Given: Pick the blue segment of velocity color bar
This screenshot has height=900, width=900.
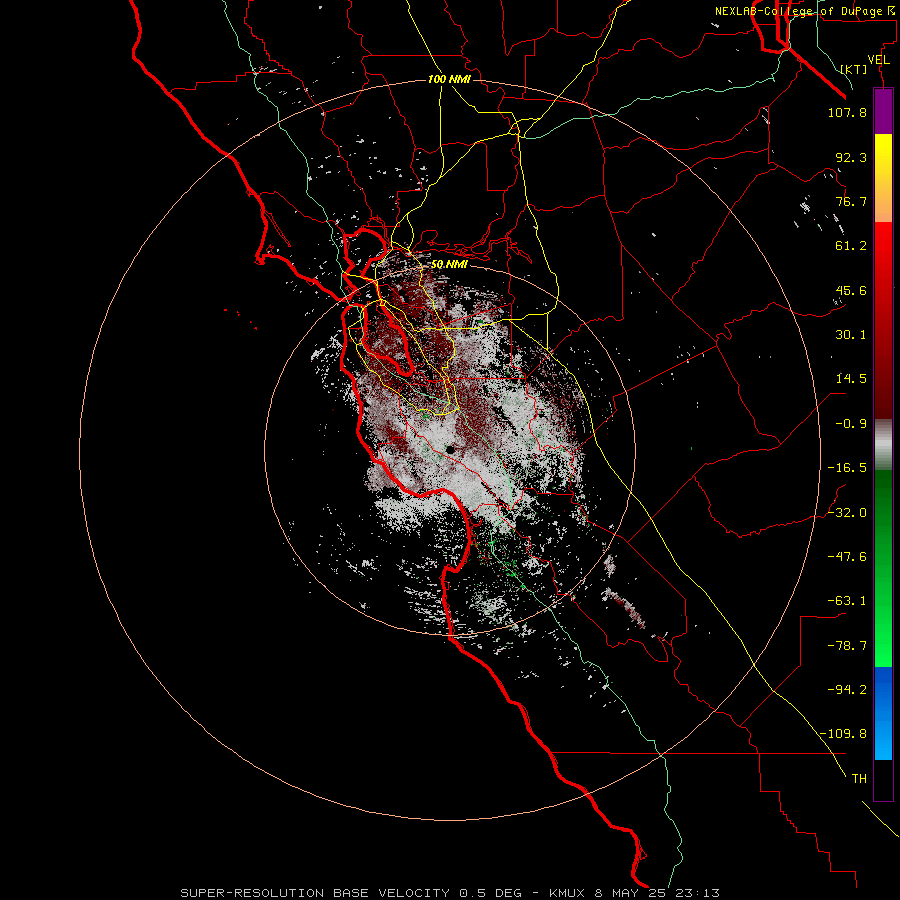Looking at the screenshot, I should click(x=883, y=713).
